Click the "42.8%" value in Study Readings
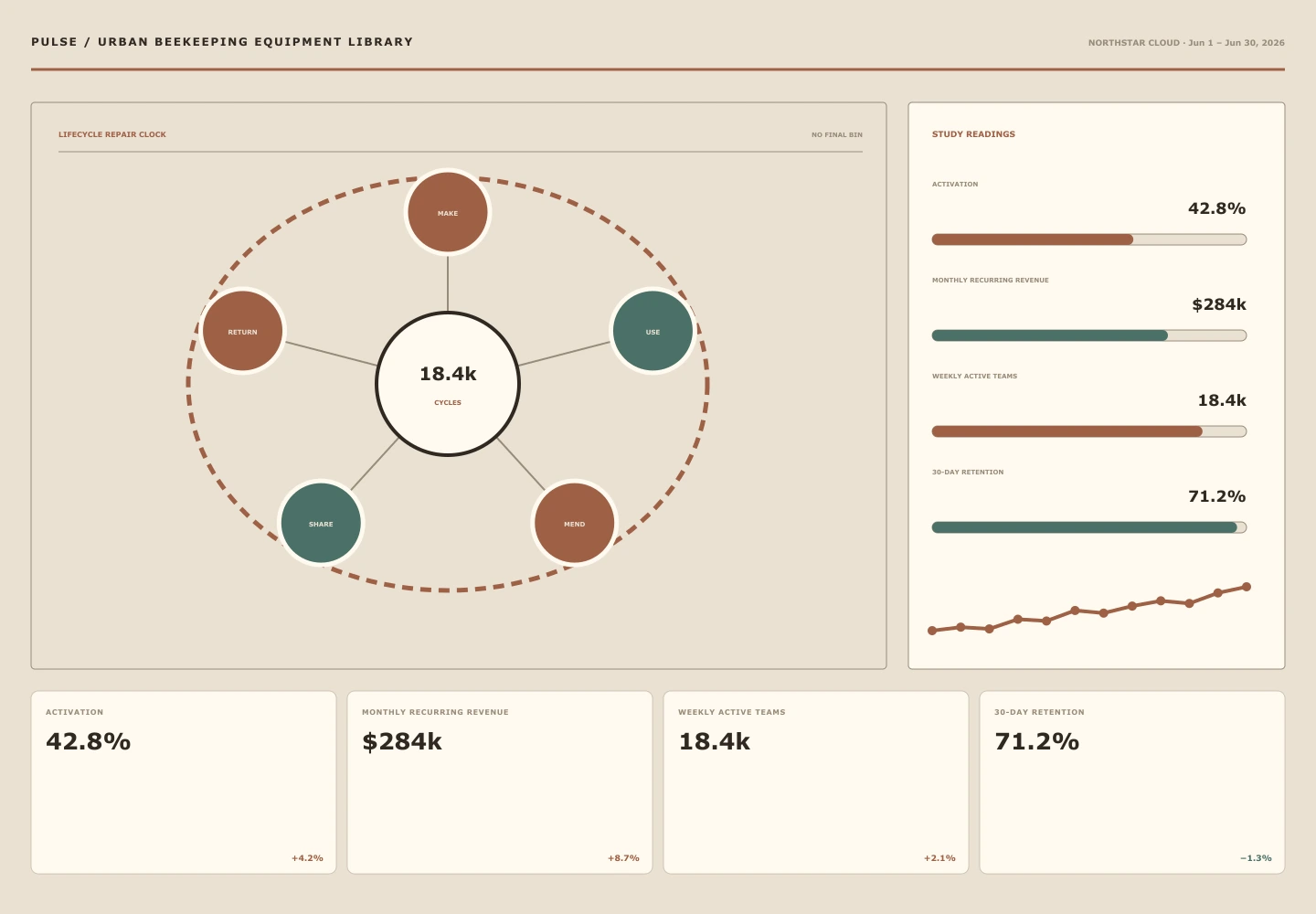1316x914 pixels. point(1216,208)
